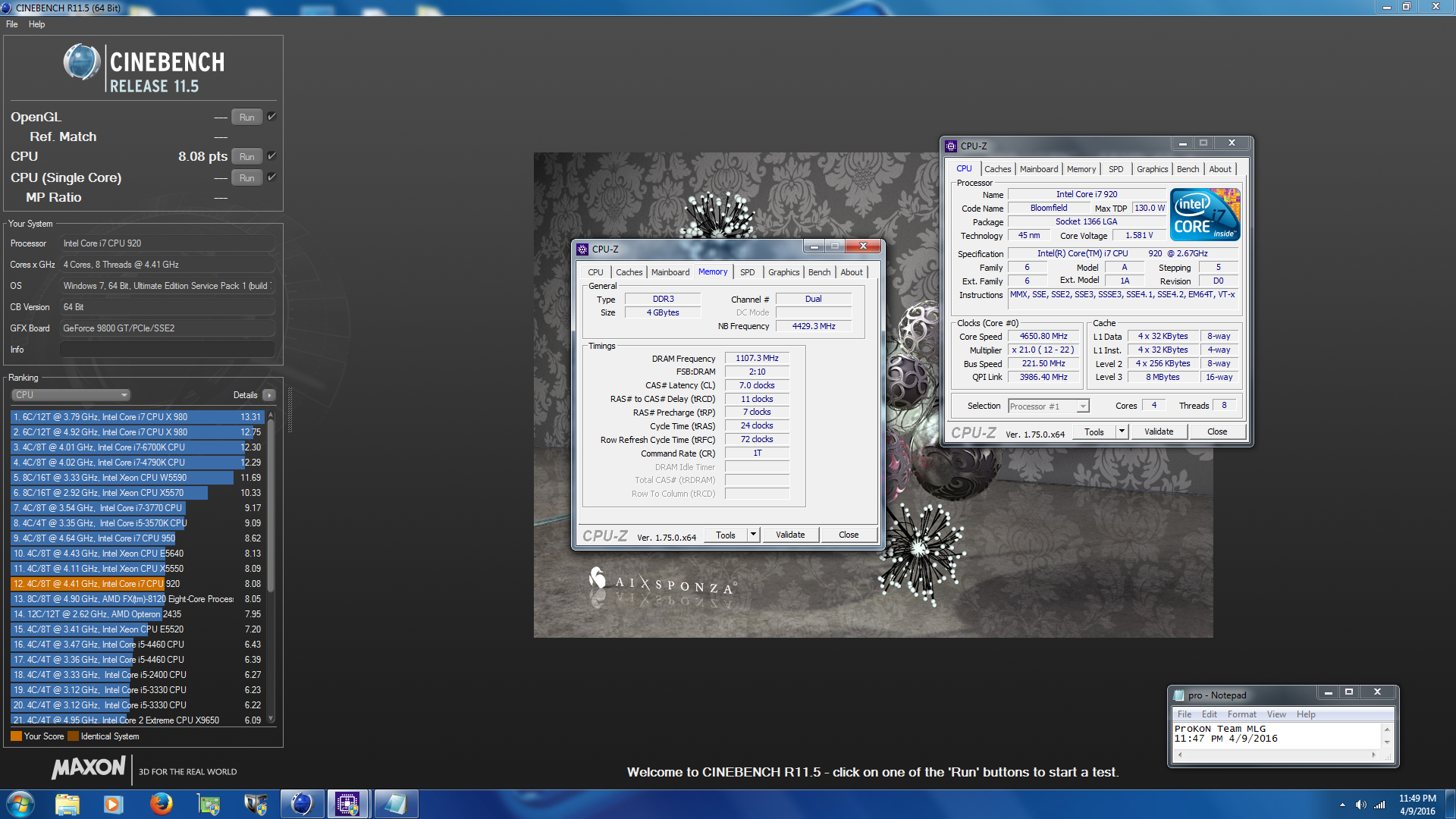Click Close button in CPU-Z Memory window

pyautogui.click(x=849, y=535)
